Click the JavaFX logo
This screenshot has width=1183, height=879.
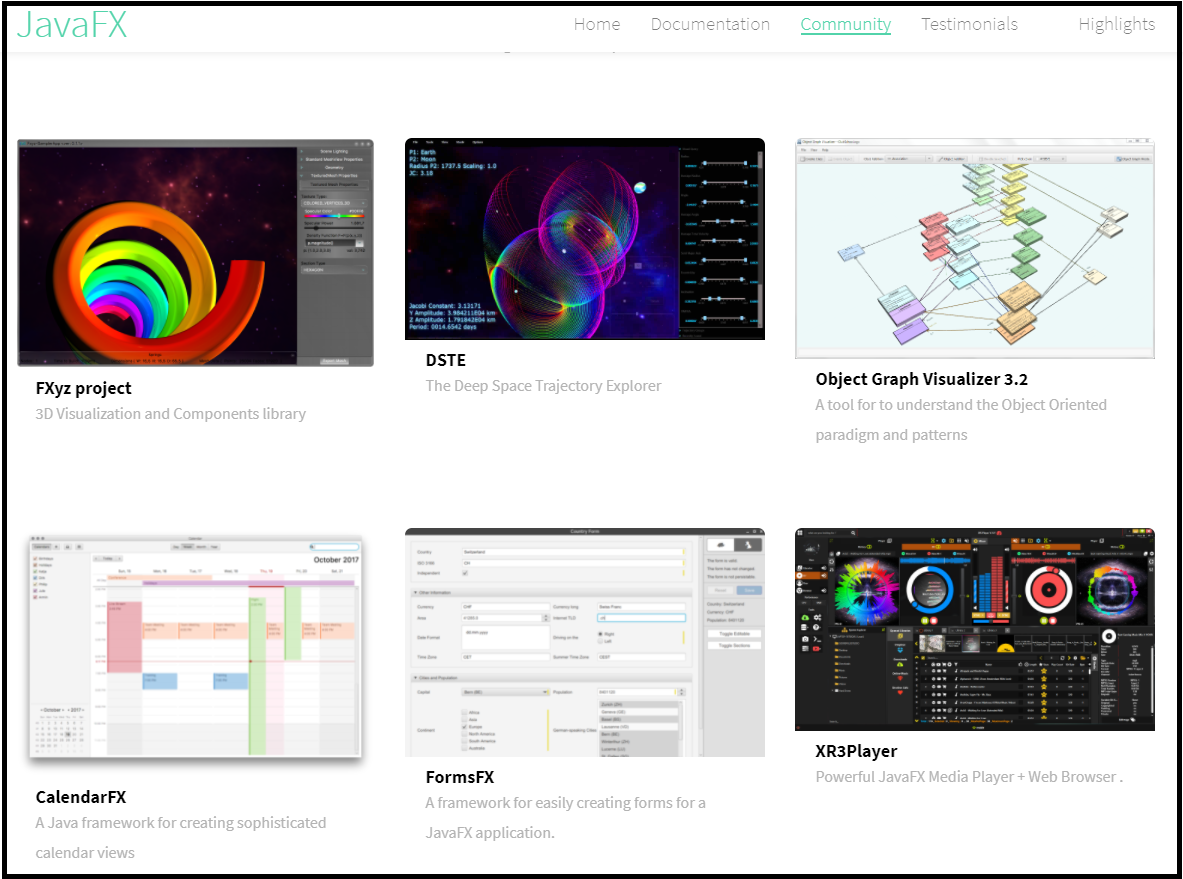click(x=72, y=24)
